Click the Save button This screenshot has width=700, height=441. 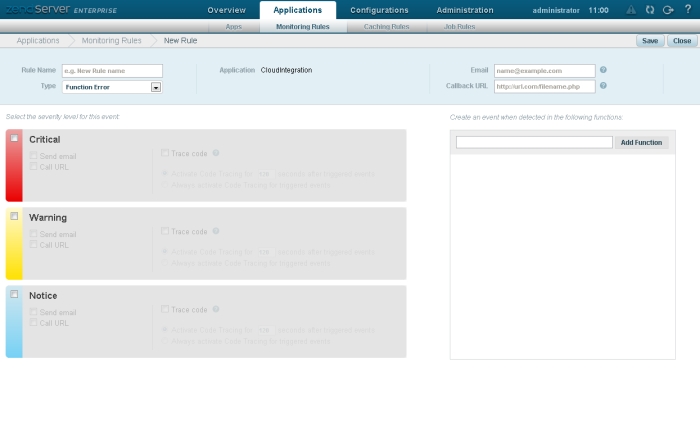650,41
